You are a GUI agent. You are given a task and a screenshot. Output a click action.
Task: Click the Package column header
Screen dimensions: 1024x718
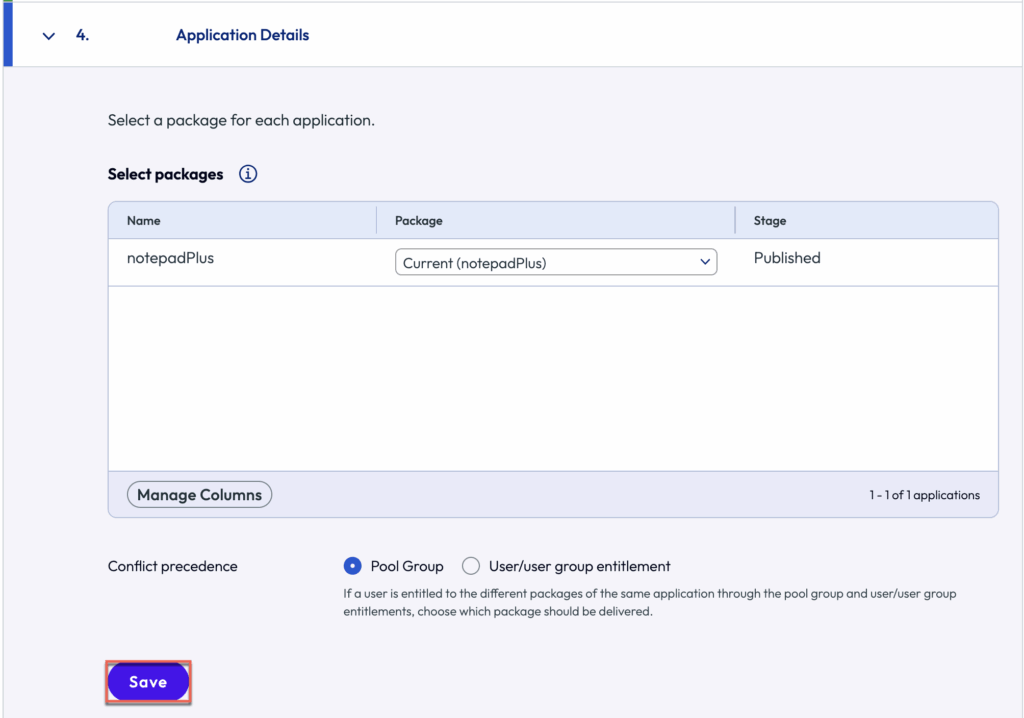pos(418,220)
